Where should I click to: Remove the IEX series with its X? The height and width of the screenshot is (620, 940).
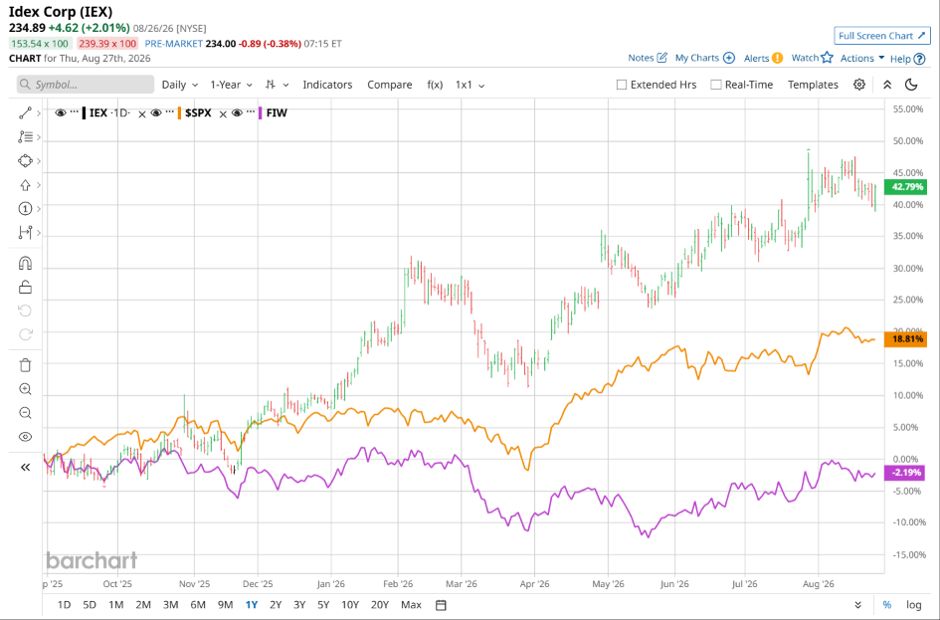[141, 114]
